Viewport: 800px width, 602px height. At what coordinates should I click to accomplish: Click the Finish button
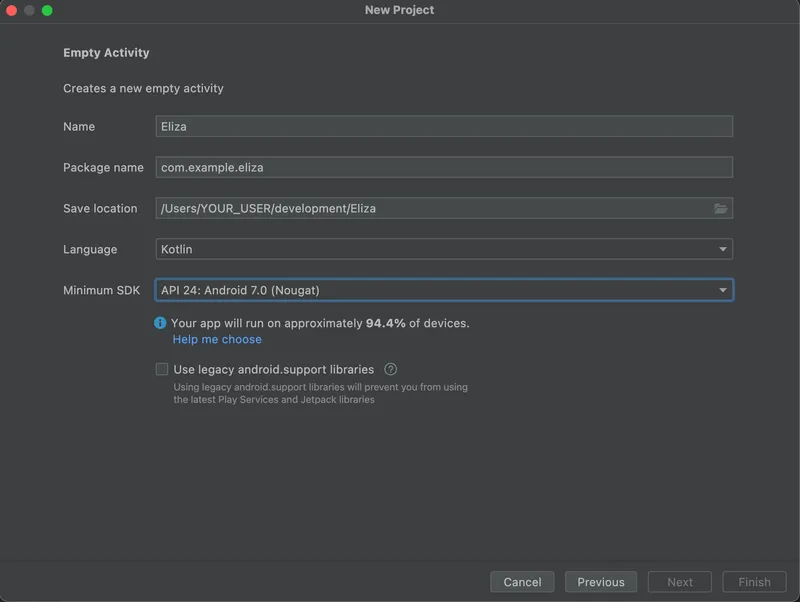pyautogui.click(x=754, y=582)
